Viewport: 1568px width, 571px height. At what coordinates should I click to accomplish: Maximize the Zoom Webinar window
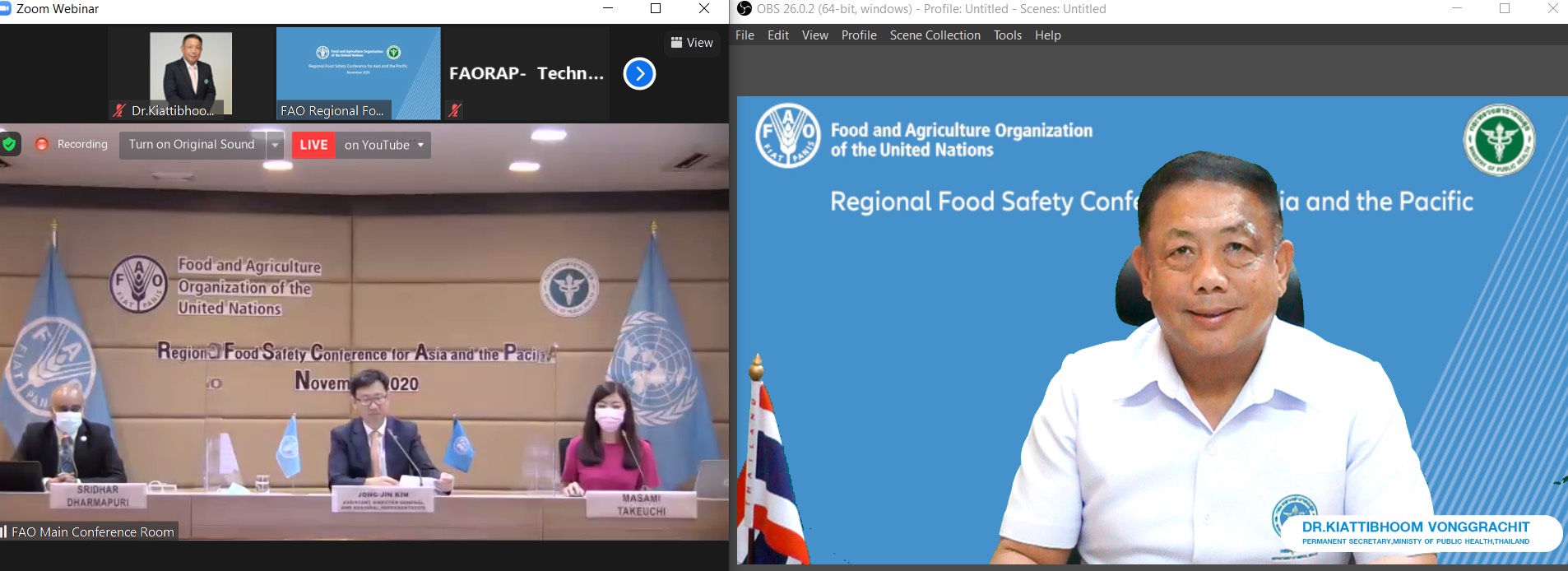[x=656, y=9]
